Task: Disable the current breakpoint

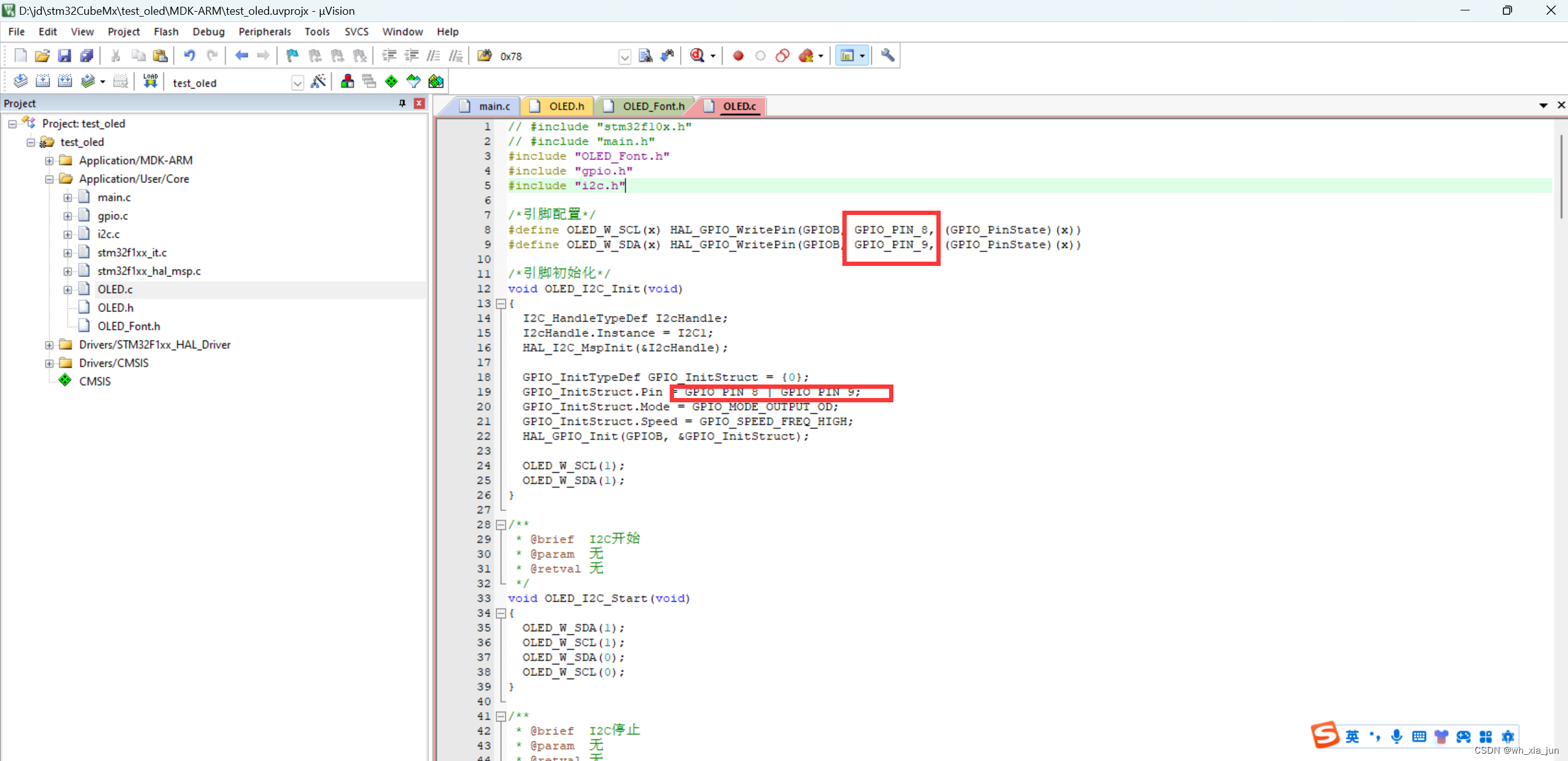Action: (760, 55)
